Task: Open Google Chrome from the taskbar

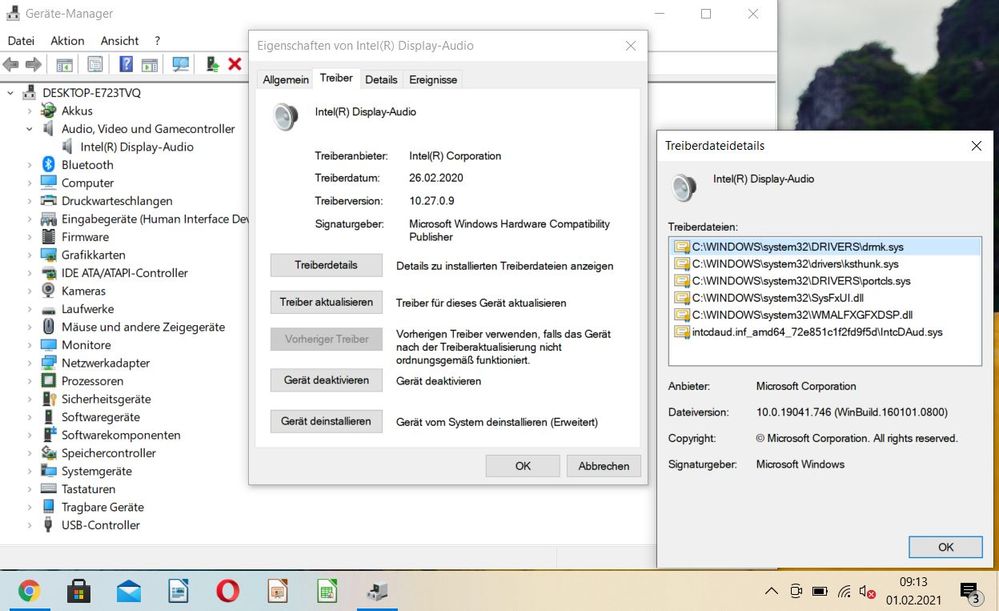Action: coord(29,591)
